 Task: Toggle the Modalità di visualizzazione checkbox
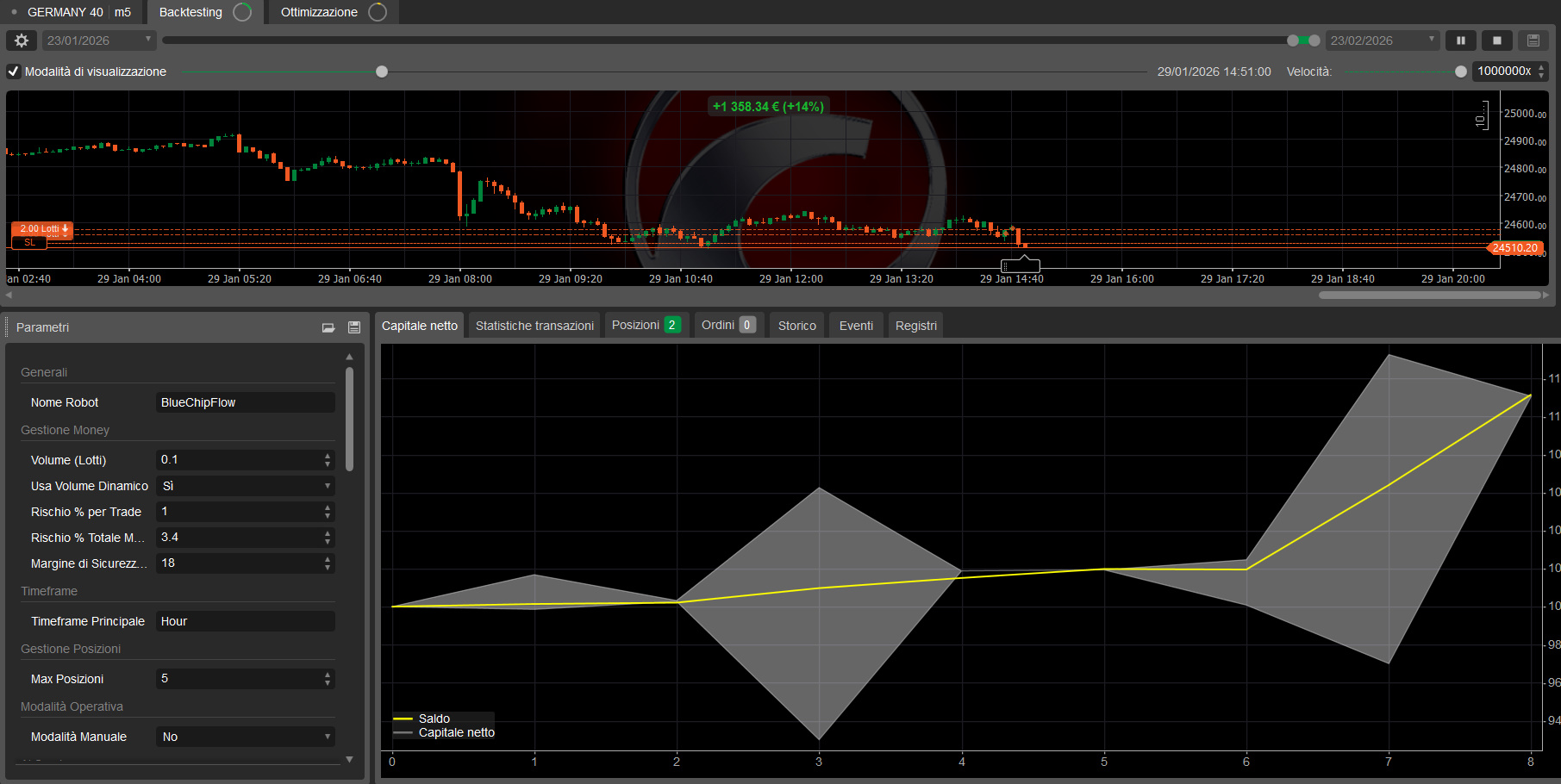pos(13,72)
